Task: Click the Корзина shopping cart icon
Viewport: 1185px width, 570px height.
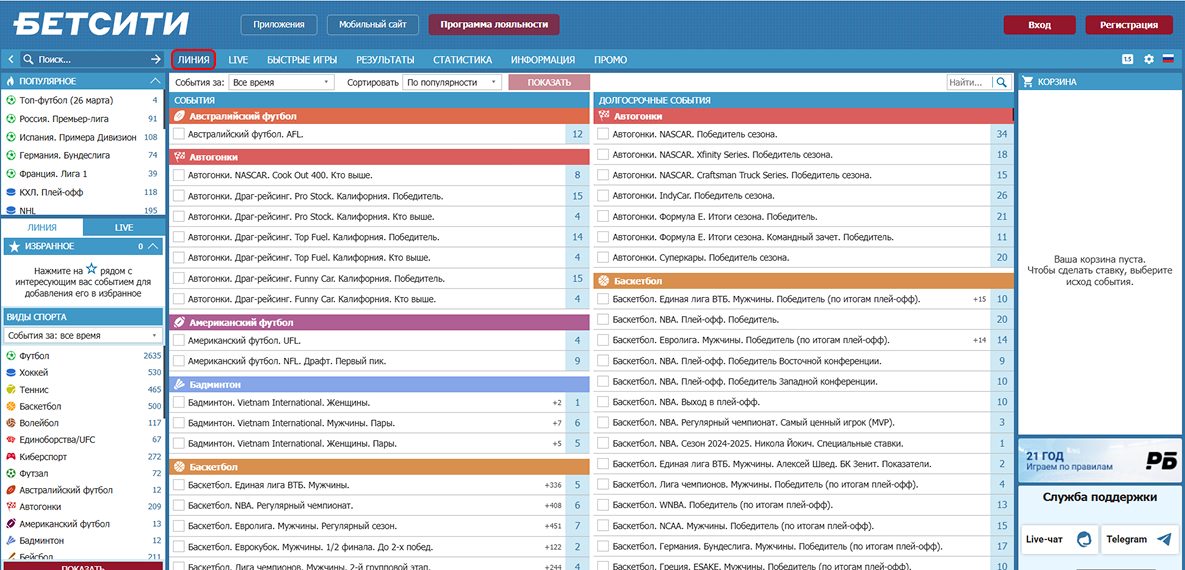Action: pos(1027,82)
